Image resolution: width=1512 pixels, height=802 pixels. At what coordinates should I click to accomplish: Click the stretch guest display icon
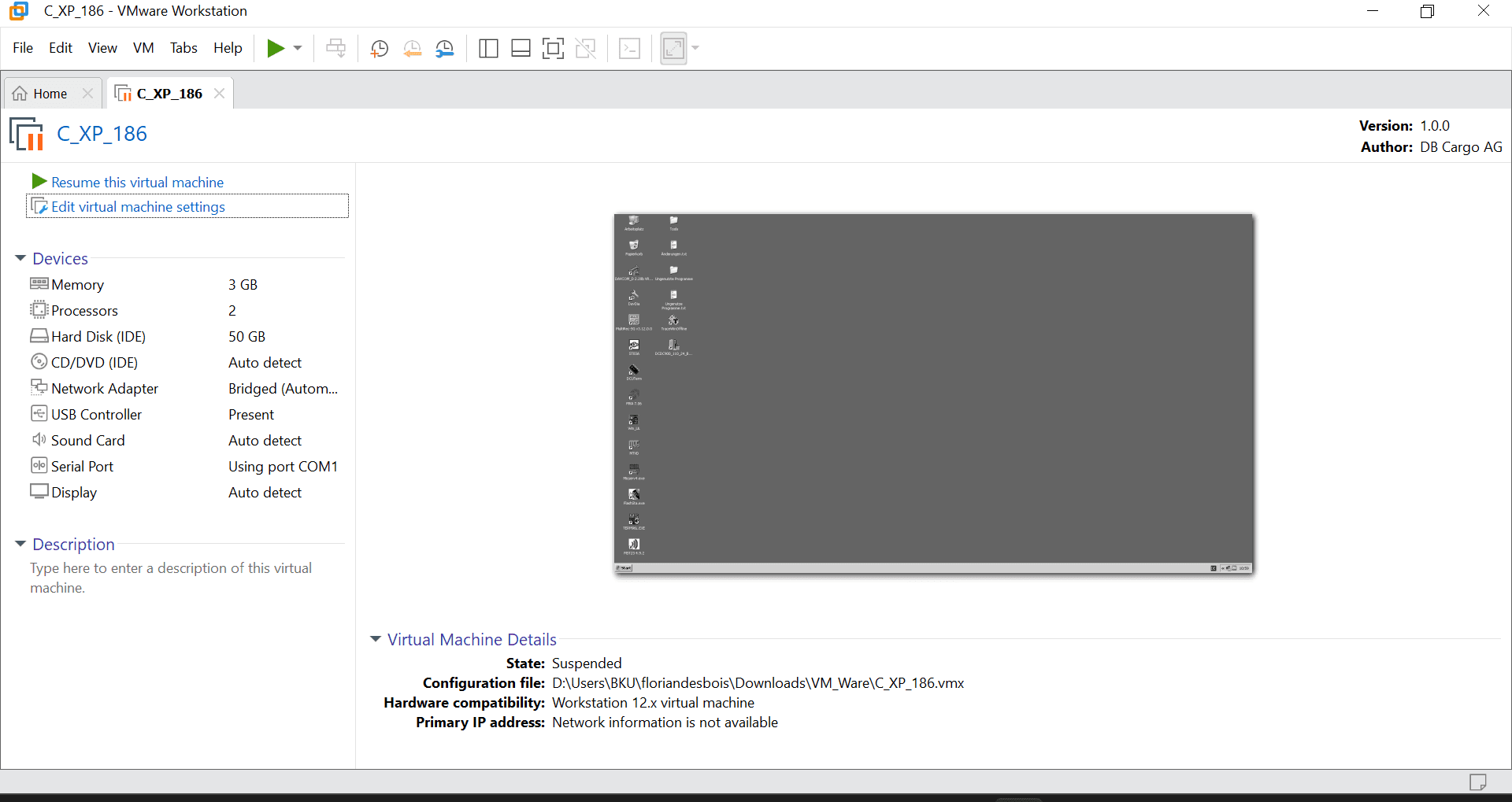point(673,49)
